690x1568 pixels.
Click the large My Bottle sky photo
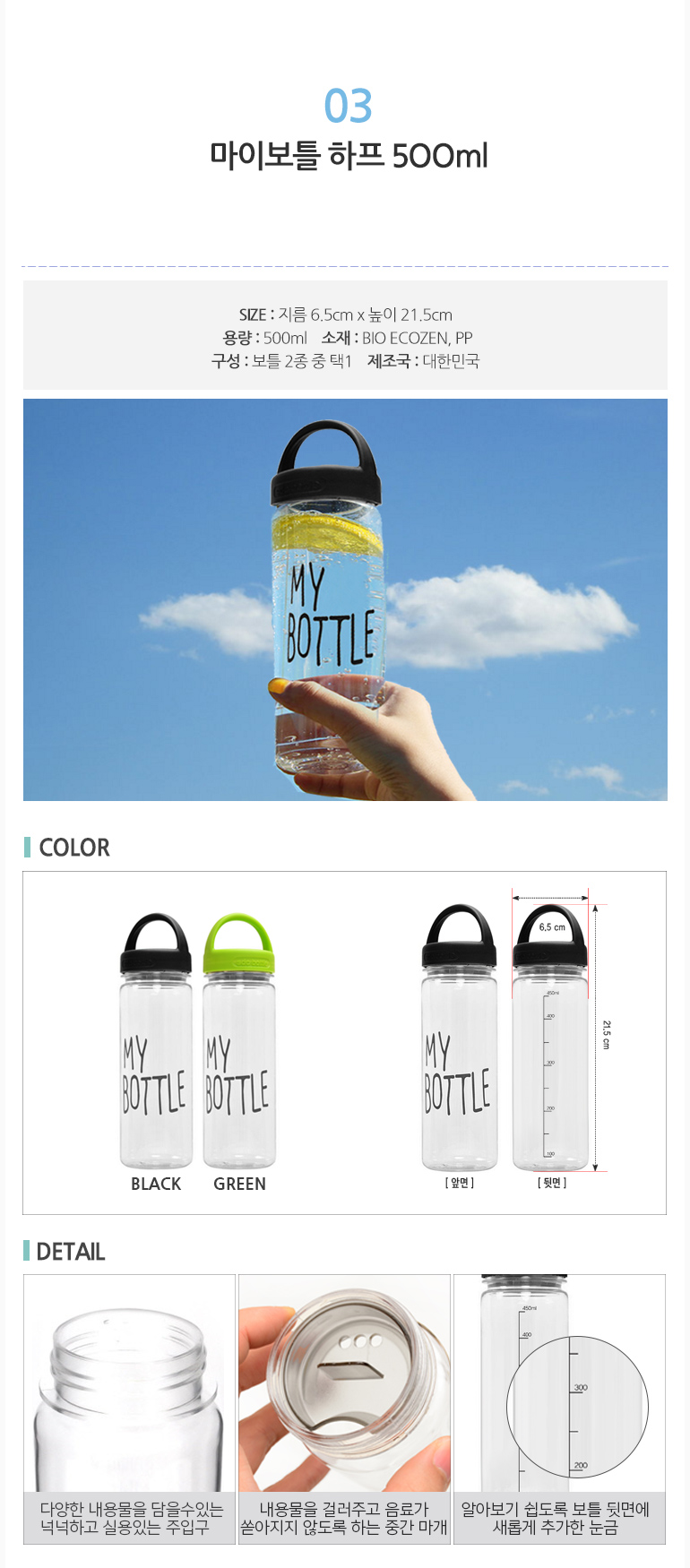coord(345,599)
